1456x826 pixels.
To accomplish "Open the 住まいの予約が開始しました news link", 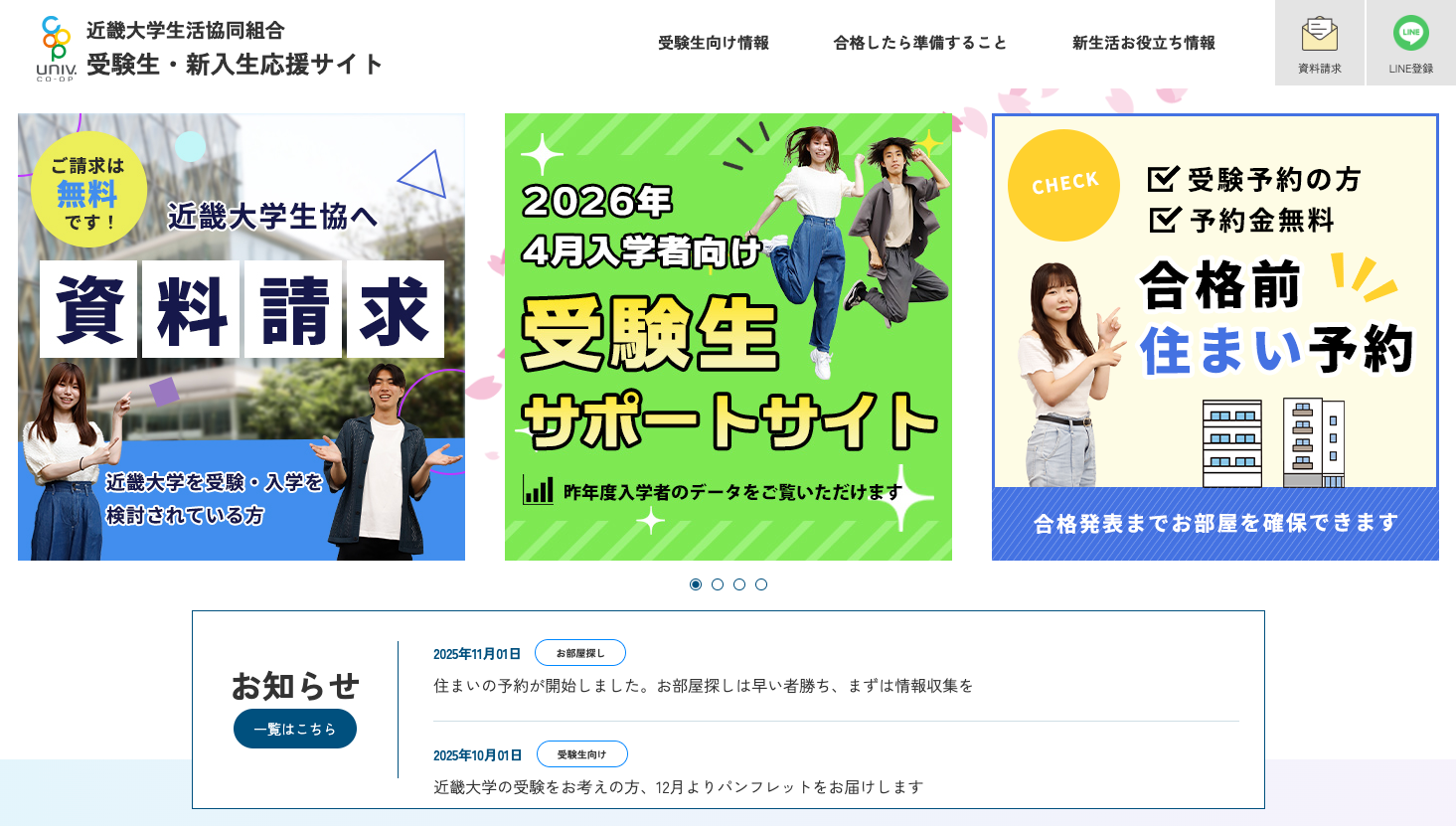I will tap(704, 686).
